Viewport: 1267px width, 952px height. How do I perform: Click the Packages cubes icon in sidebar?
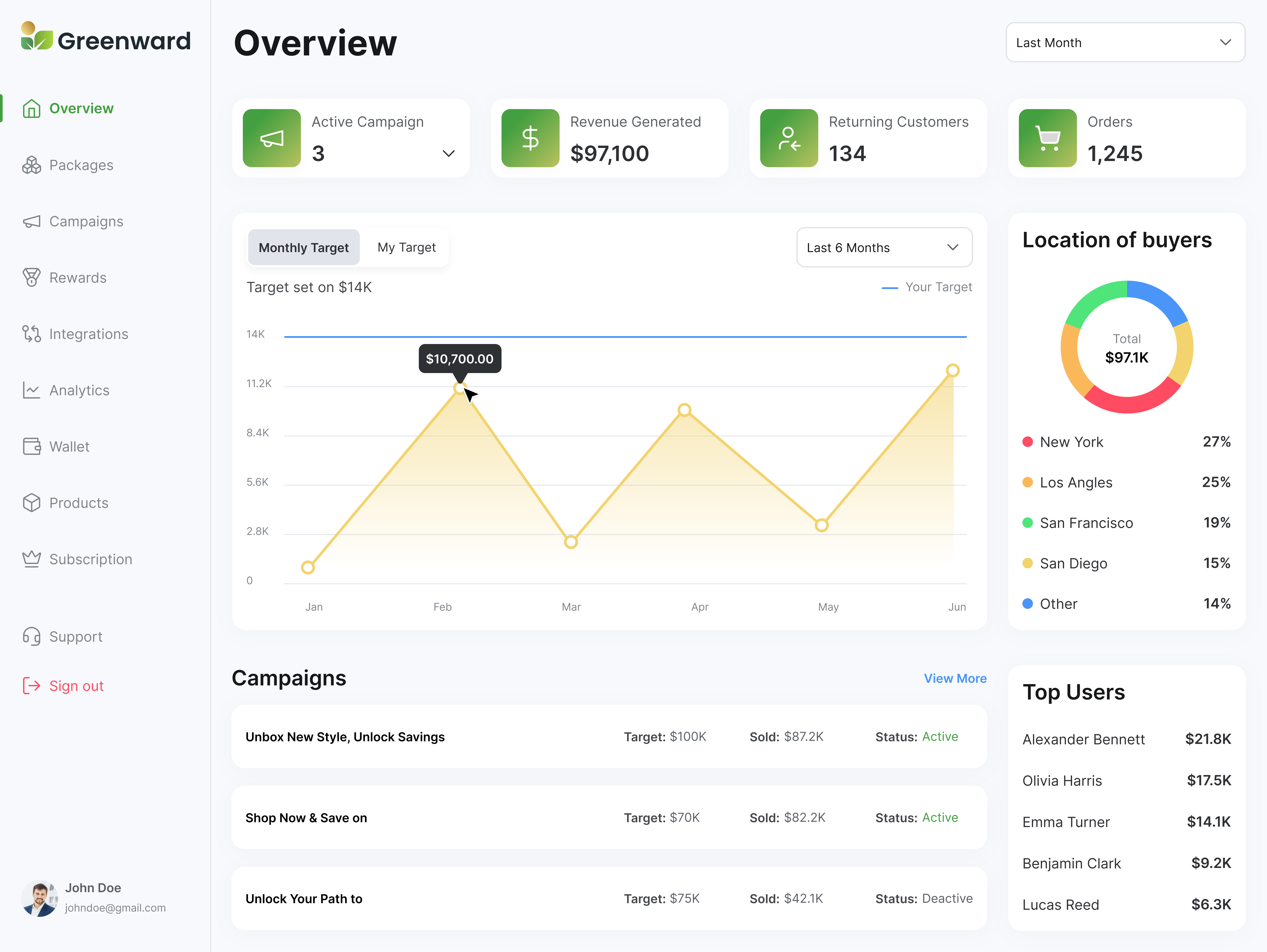pos(31,165)
